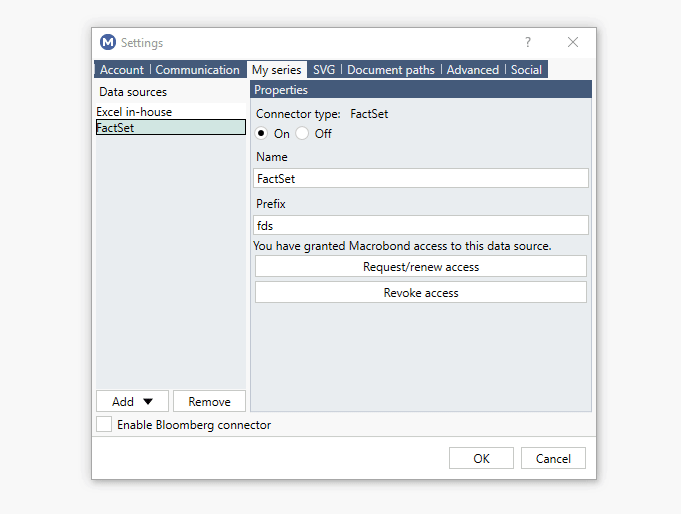Click 'Connector type:' label text

[x=298, y=114]
